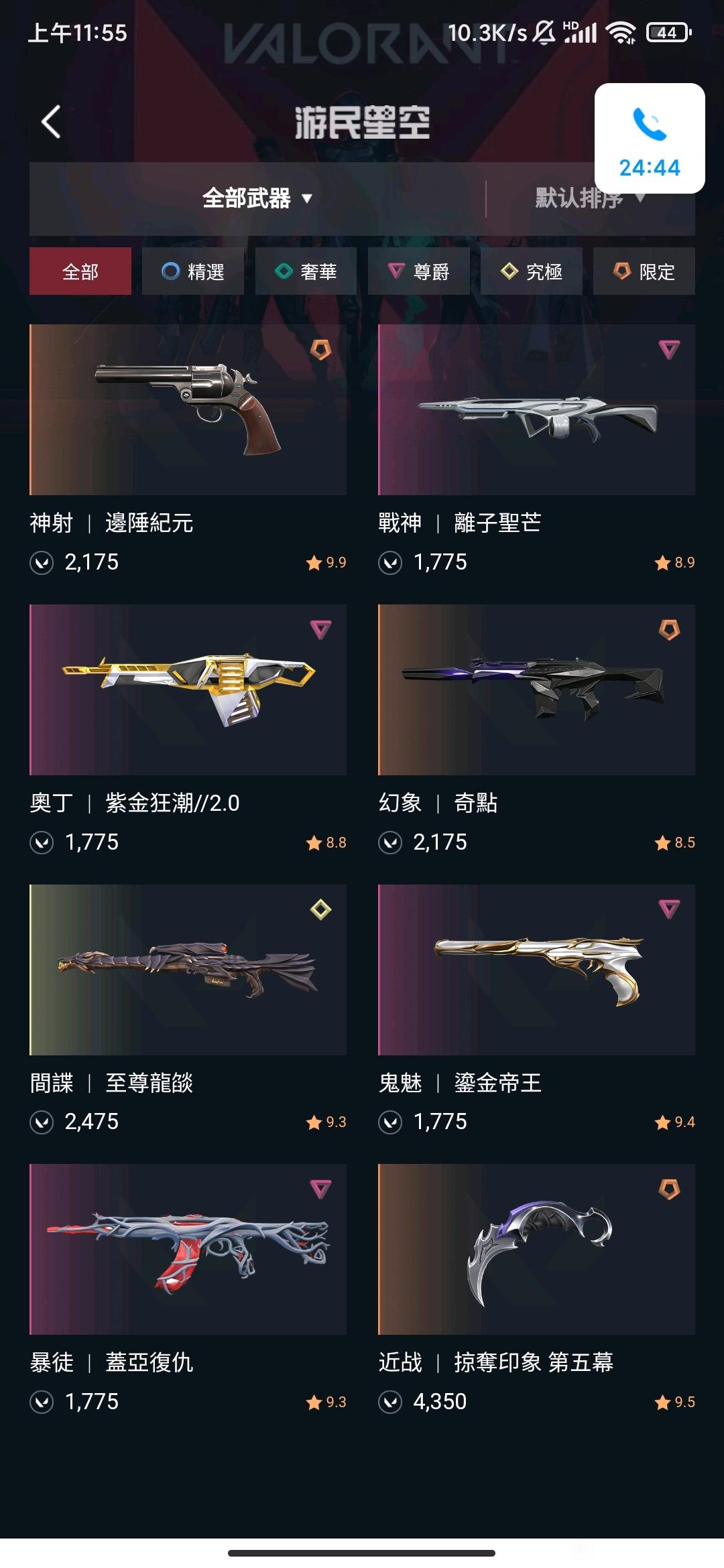724x1568 pixels.
Task: Filter by 精選 tier
Action: click(x=193, y=271)
